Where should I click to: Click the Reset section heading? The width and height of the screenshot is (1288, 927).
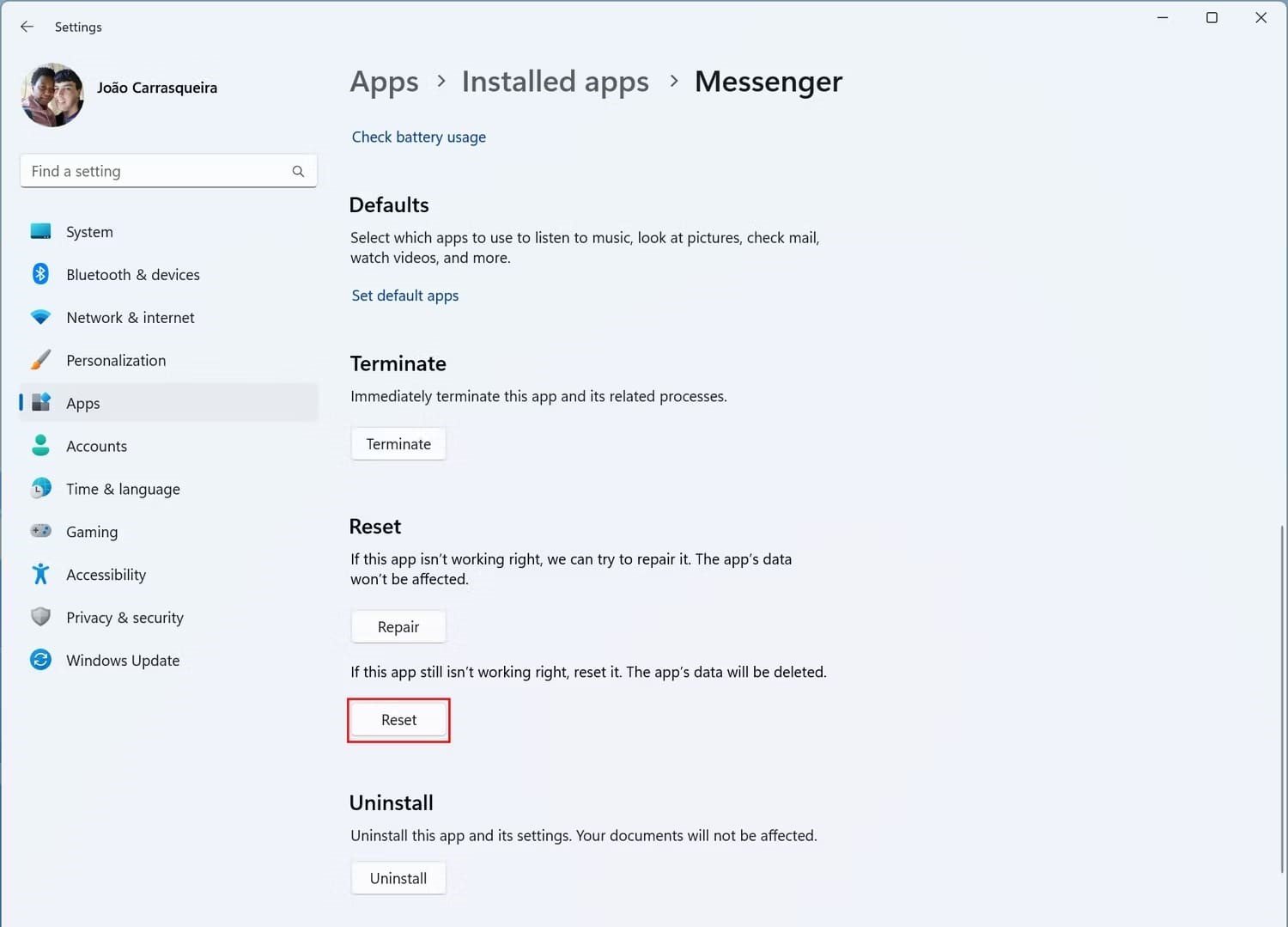[375, 527]
